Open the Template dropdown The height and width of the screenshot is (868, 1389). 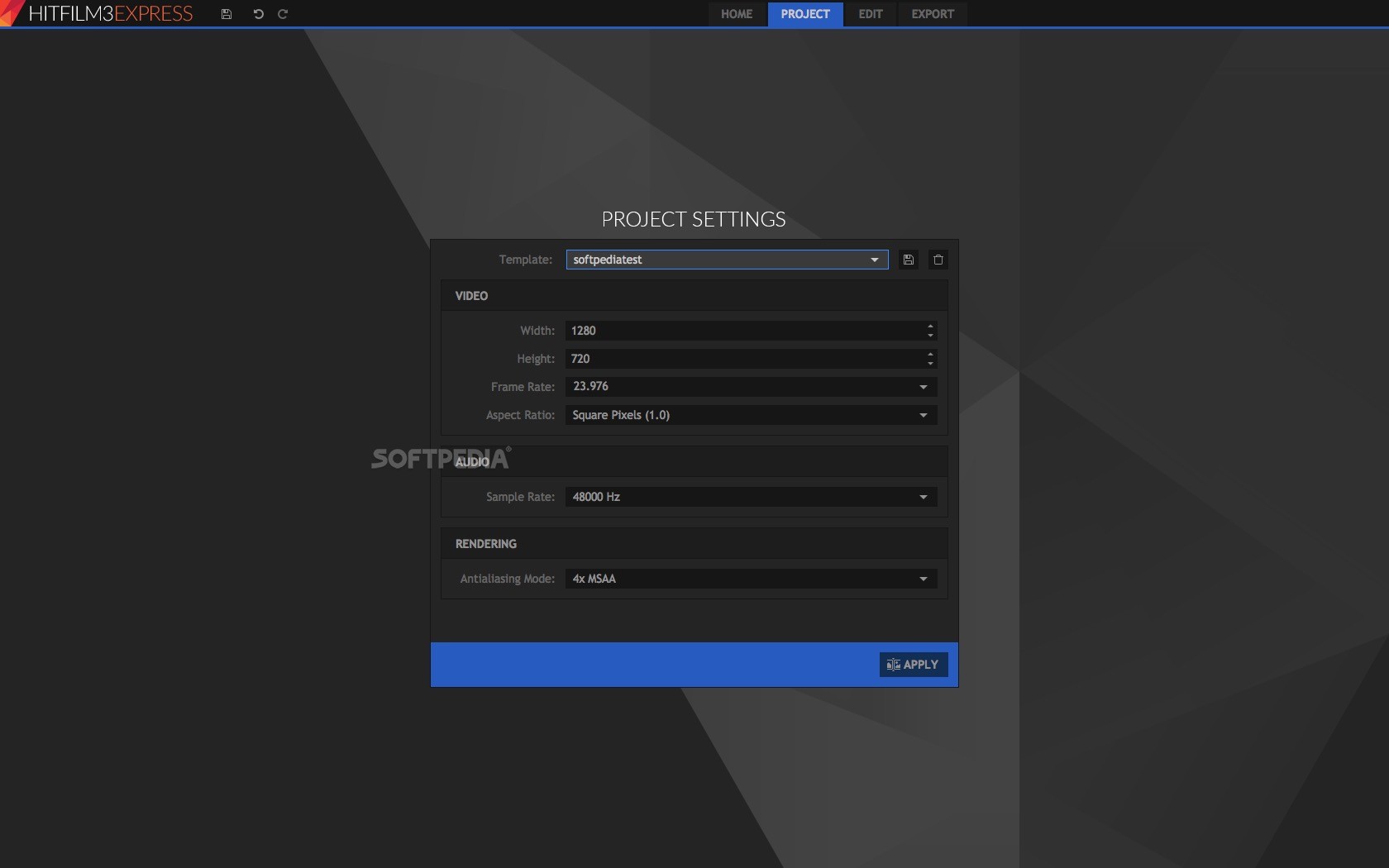click(874, 260)
